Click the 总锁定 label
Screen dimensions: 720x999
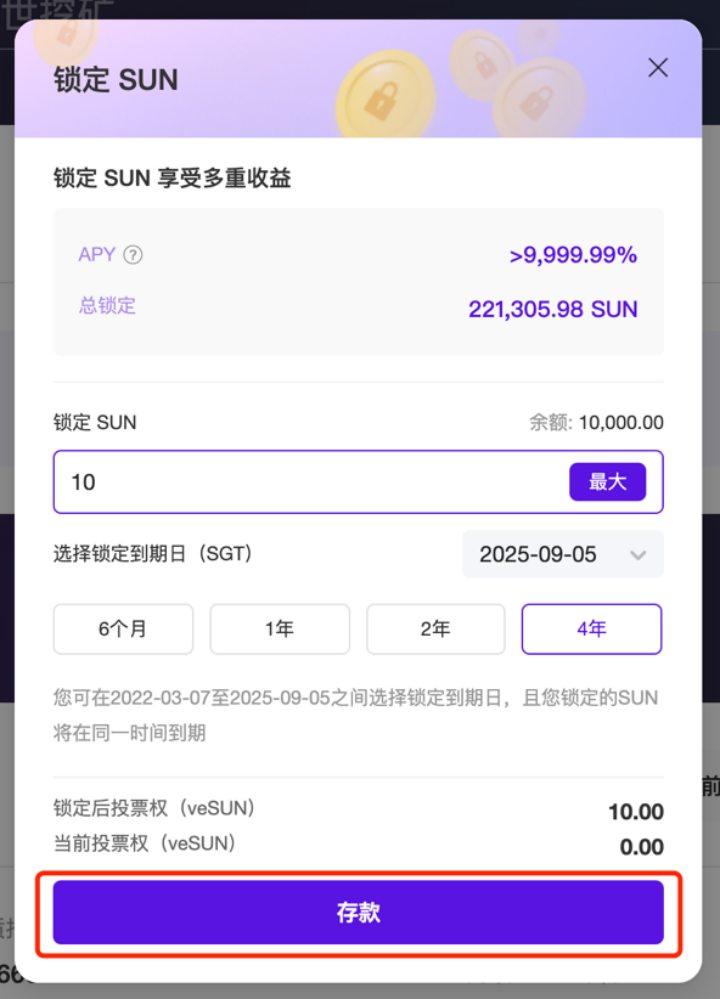point(107,306)
